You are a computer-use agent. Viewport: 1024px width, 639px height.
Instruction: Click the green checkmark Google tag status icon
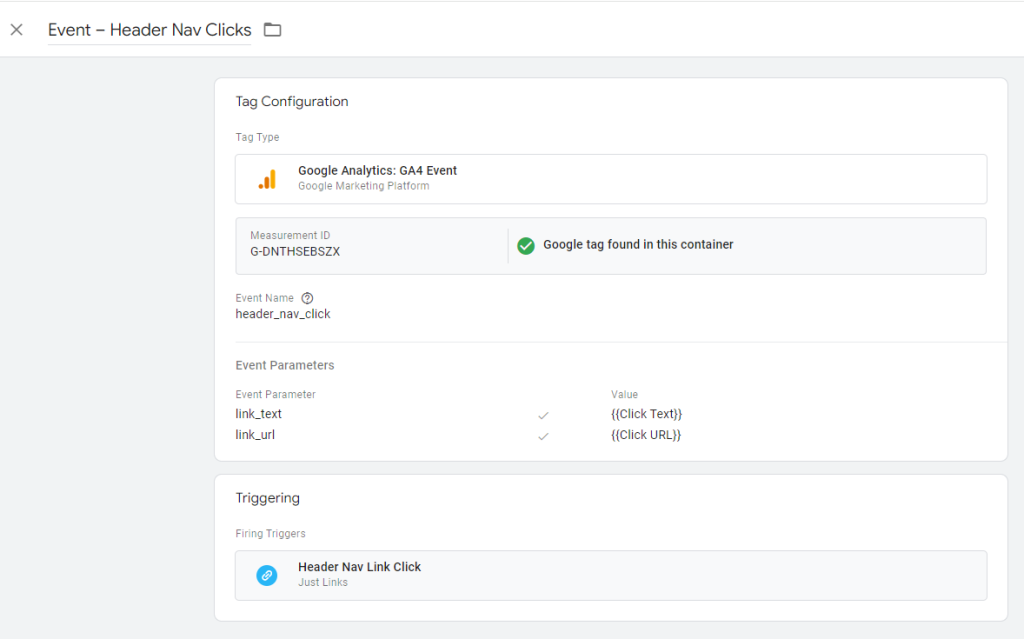pos(526,246)
